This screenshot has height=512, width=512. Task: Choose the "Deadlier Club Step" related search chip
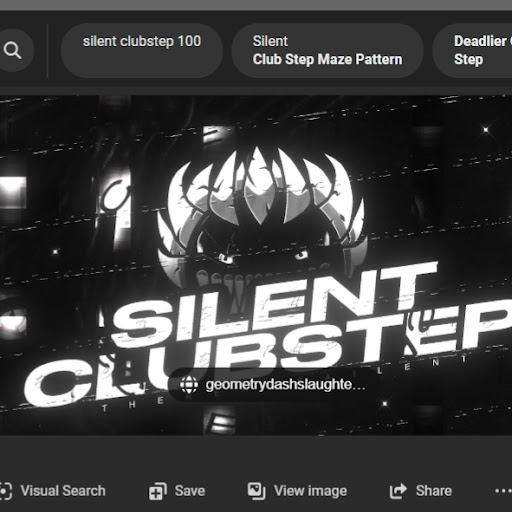click(x=472, y=51)
